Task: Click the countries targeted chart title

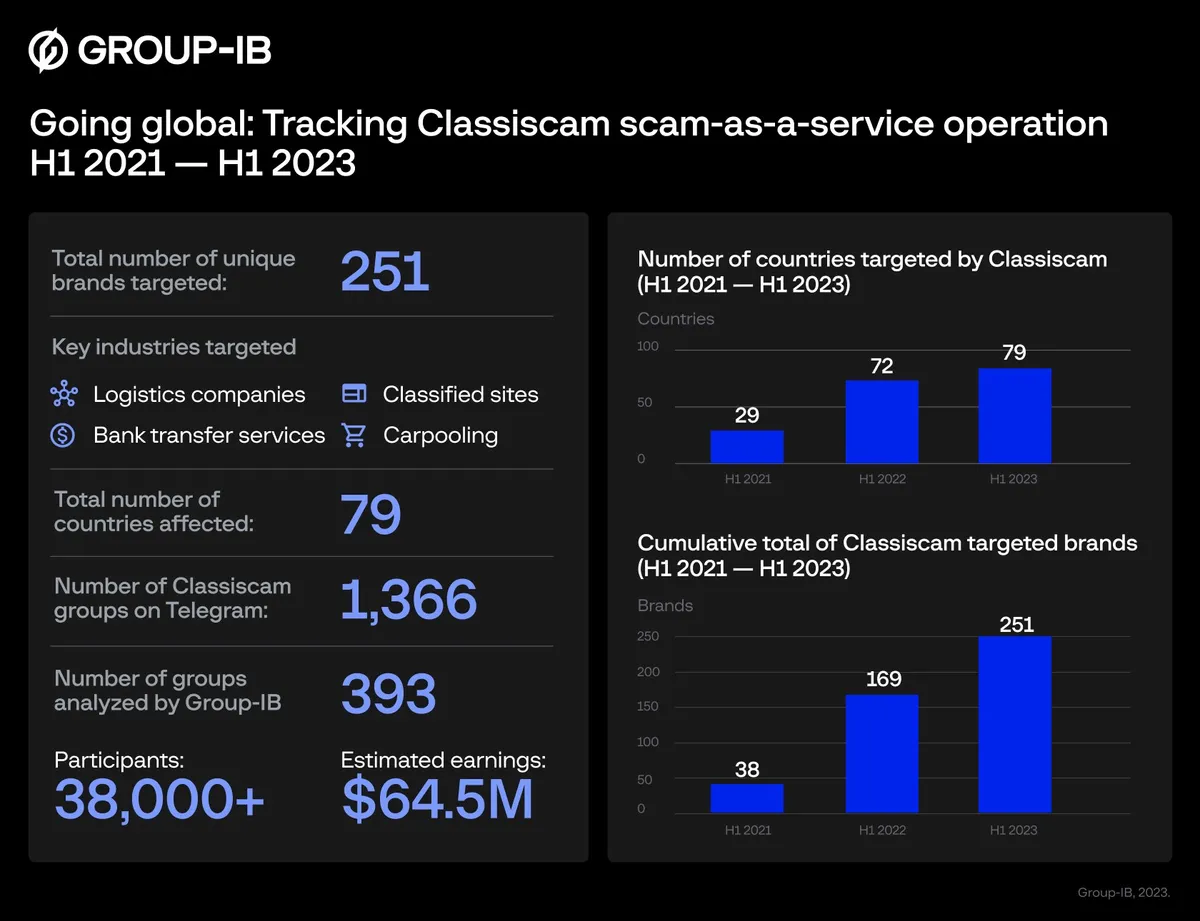Action: 872,271
